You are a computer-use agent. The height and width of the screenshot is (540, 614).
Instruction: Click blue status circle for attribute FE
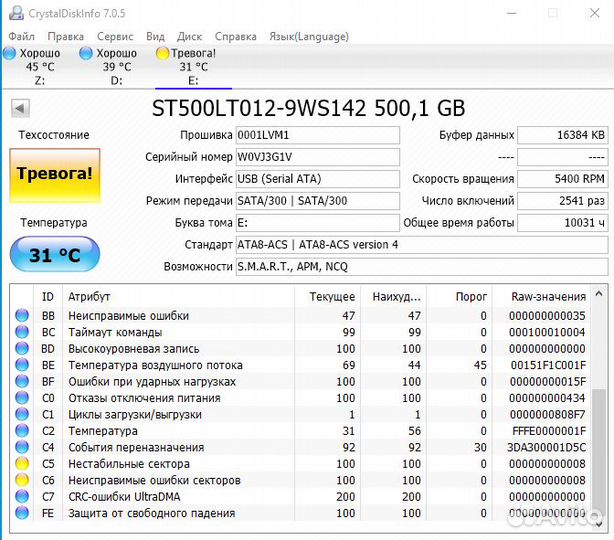[x=22, y=513]
